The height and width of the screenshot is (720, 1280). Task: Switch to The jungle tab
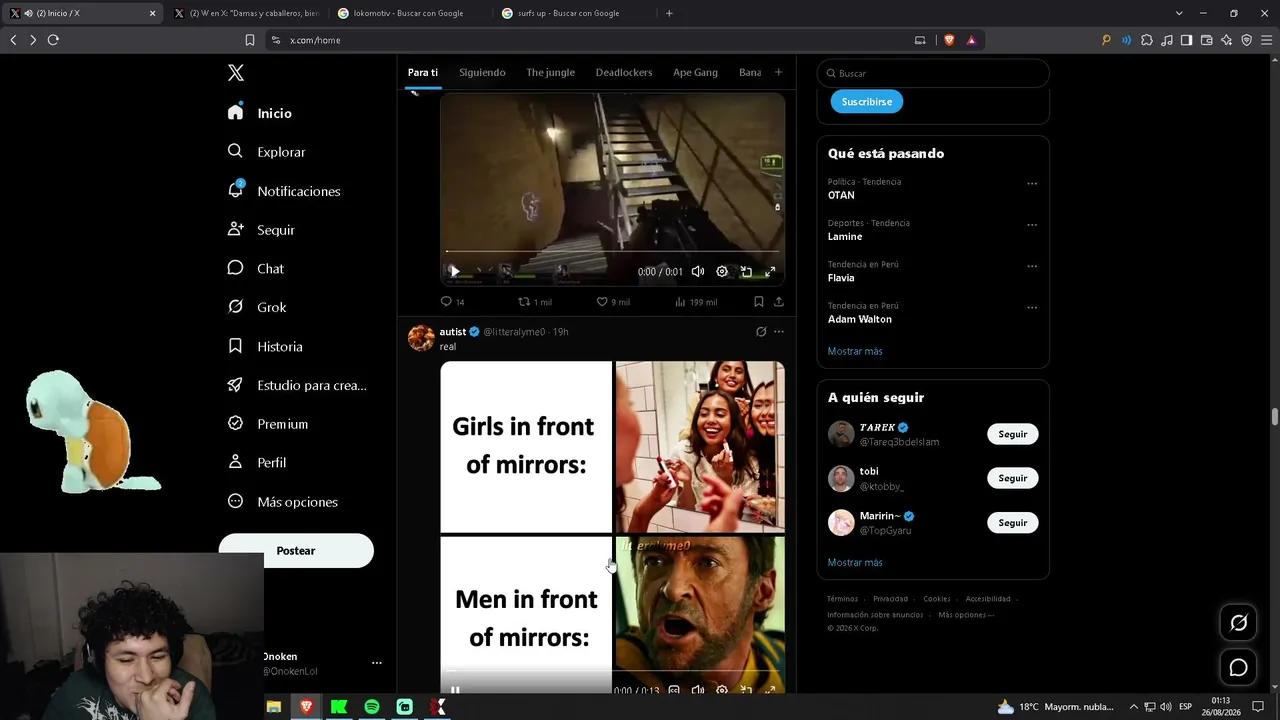pyautogui.click(x=551, y=72)
